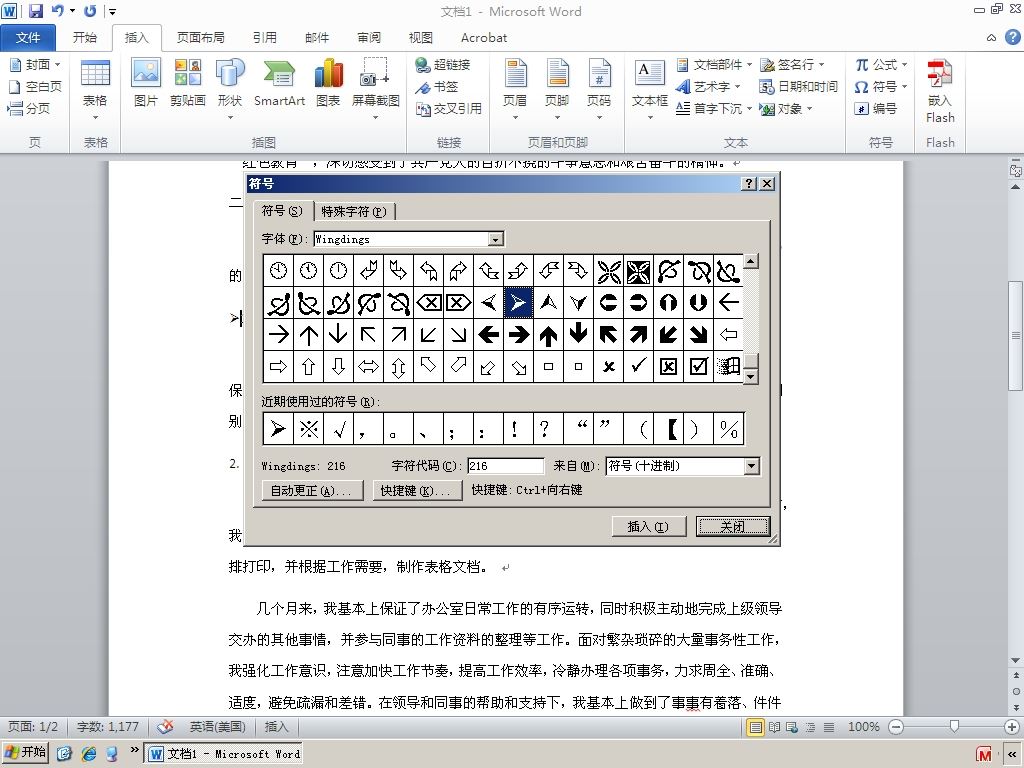Click the Embed Flash (嵌入Flash) button

pos(940,91)
